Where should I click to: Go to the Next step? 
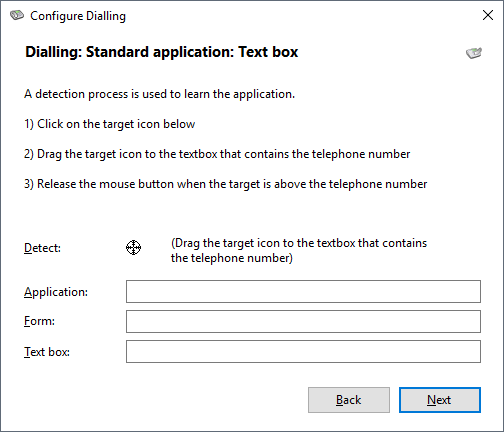(440, 400)
